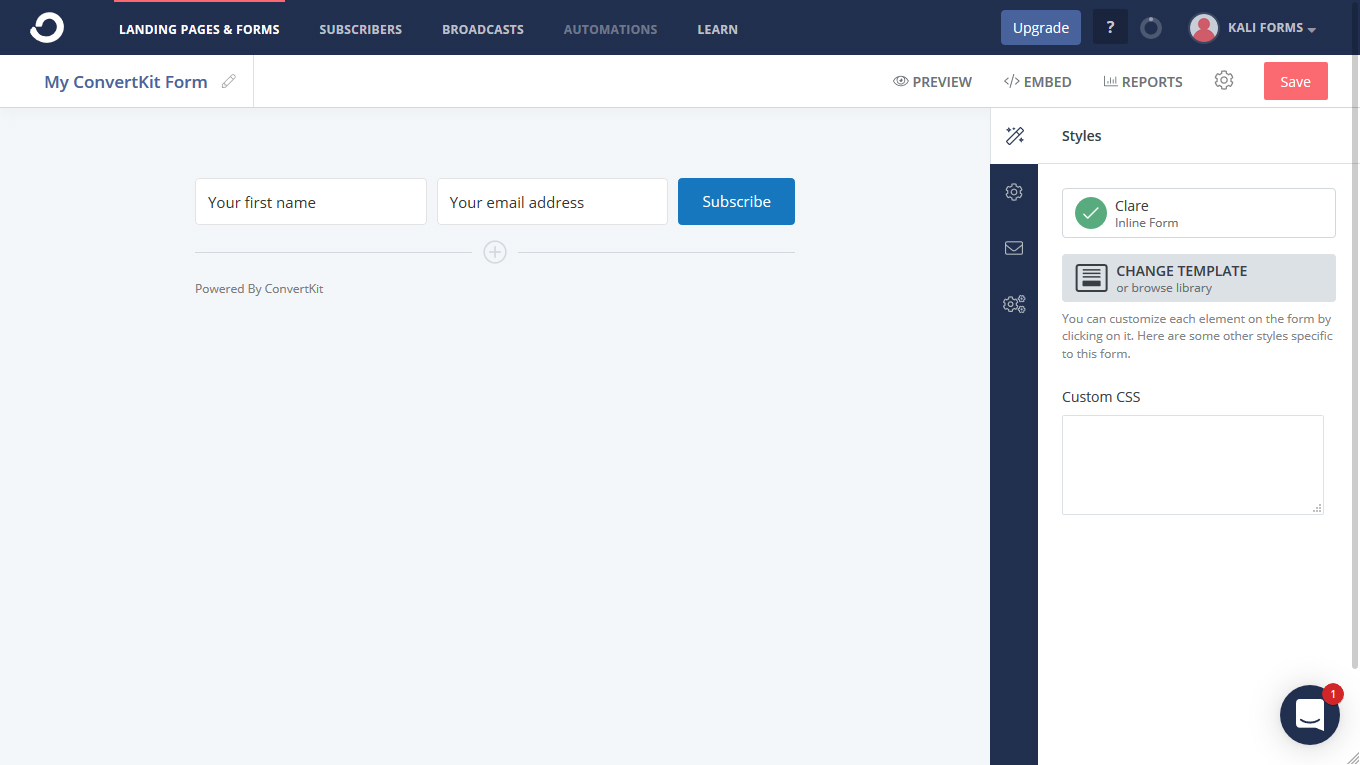1360x765 pixels.
Task: Click the email address field
Action: click(x=552, y=201)
